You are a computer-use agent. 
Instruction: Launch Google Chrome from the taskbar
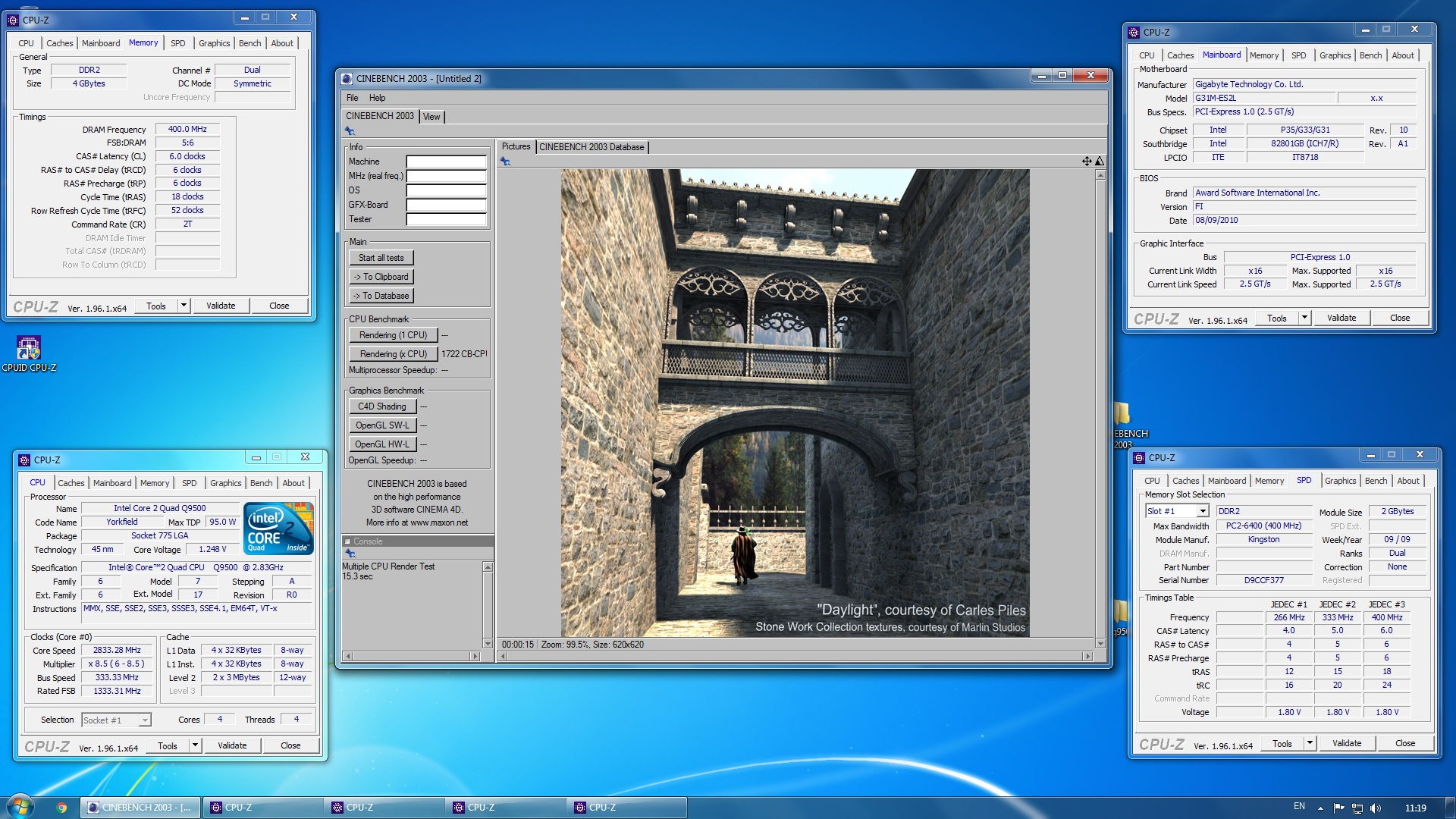61,808
